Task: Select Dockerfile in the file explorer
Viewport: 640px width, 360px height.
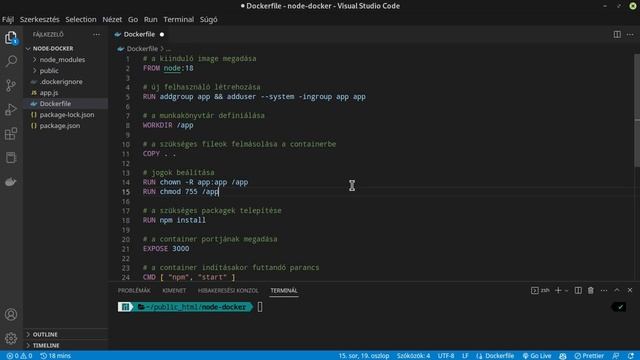Action: click(55, 104)
